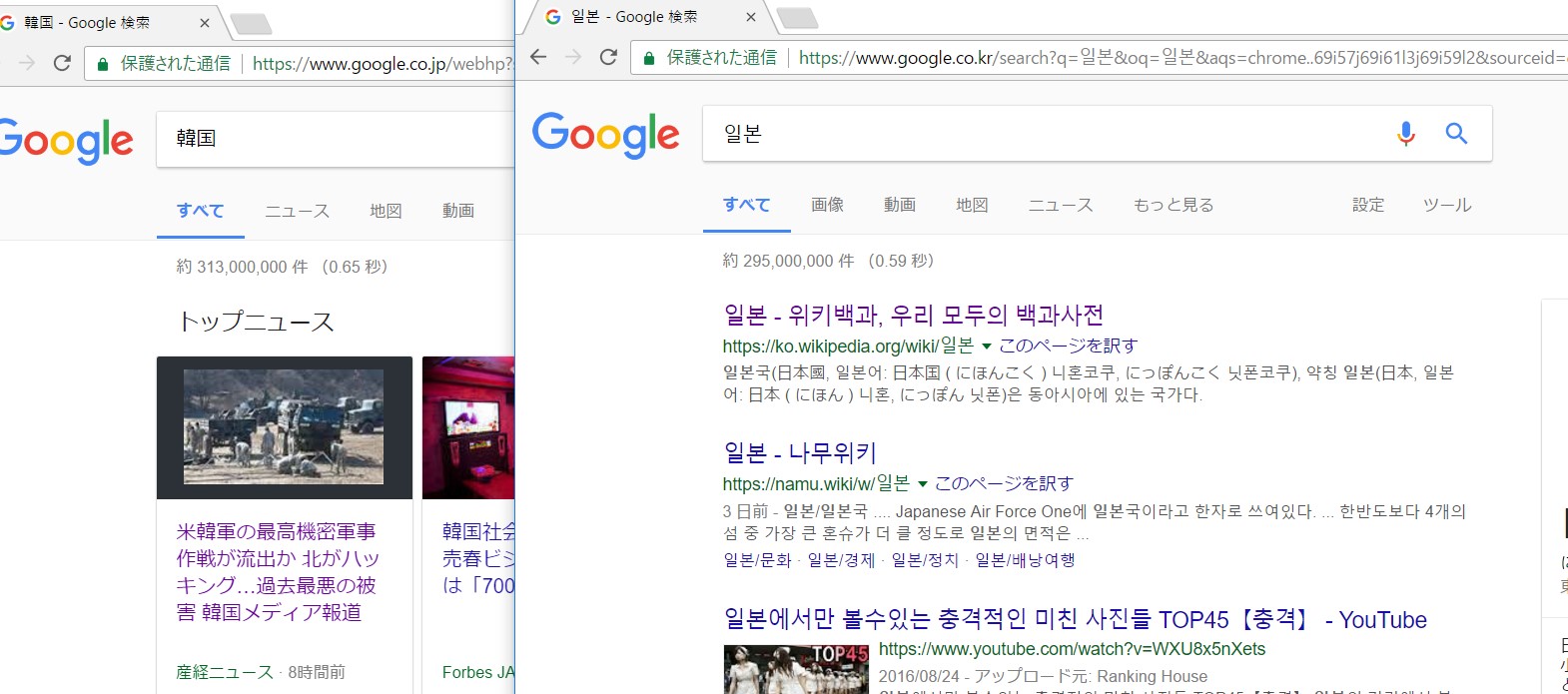The image size is (1568, 694).
Task: Open the 일본/경제 sitelink
Action: tap(841, 560)
